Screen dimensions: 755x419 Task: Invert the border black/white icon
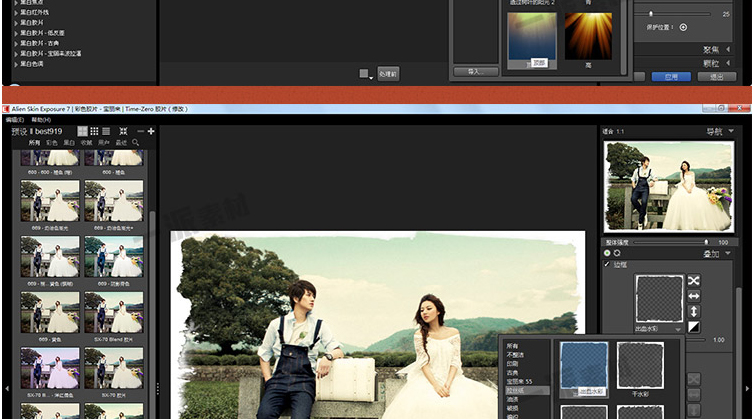pos(693,327)
